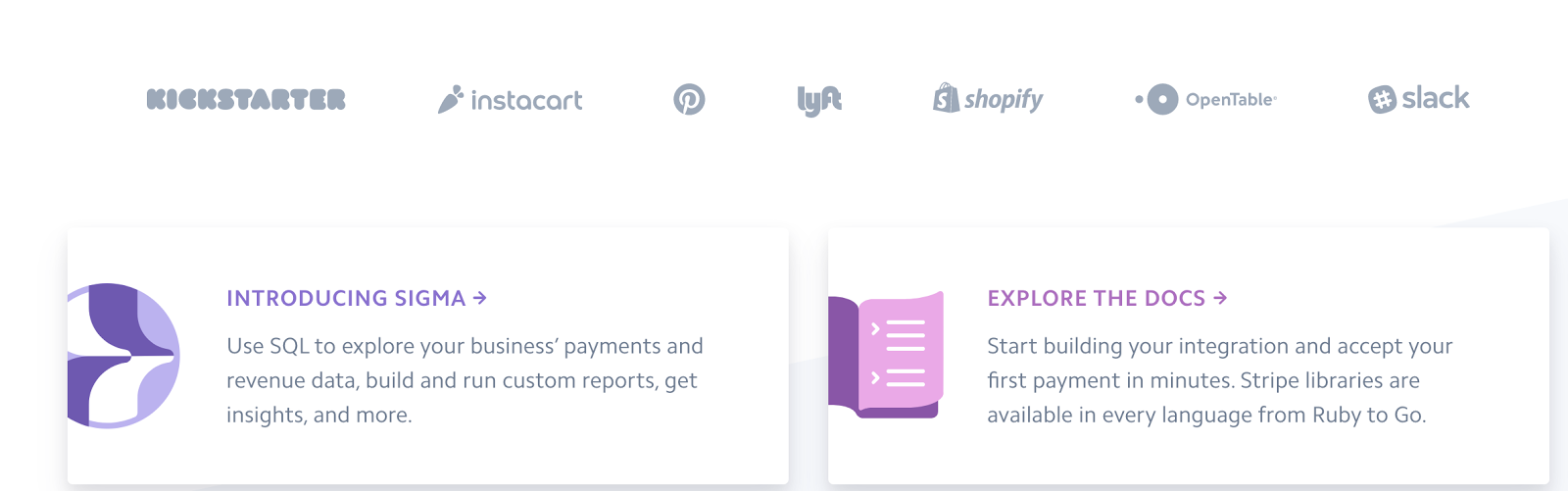
Task: Click the Shopify wordmark text
Action: click(1004, 100)
